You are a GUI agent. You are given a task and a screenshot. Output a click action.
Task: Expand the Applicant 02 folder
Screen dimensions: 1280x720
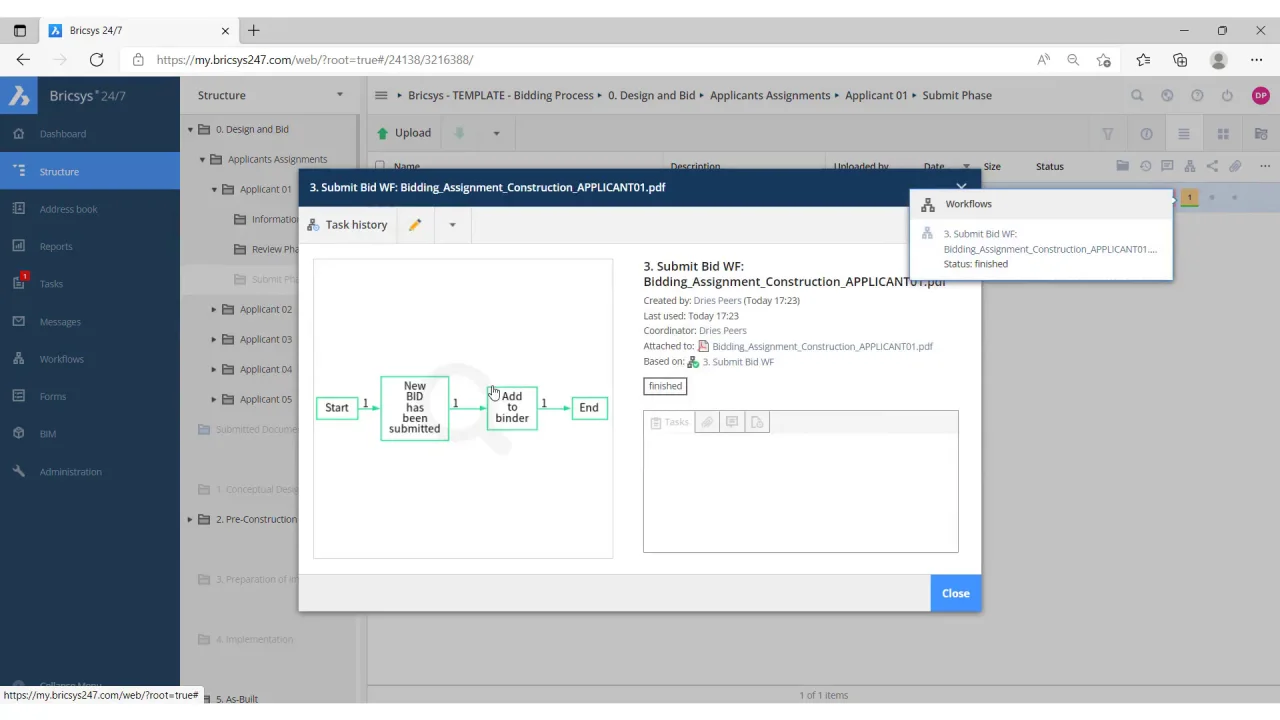(x=214, y=309)
